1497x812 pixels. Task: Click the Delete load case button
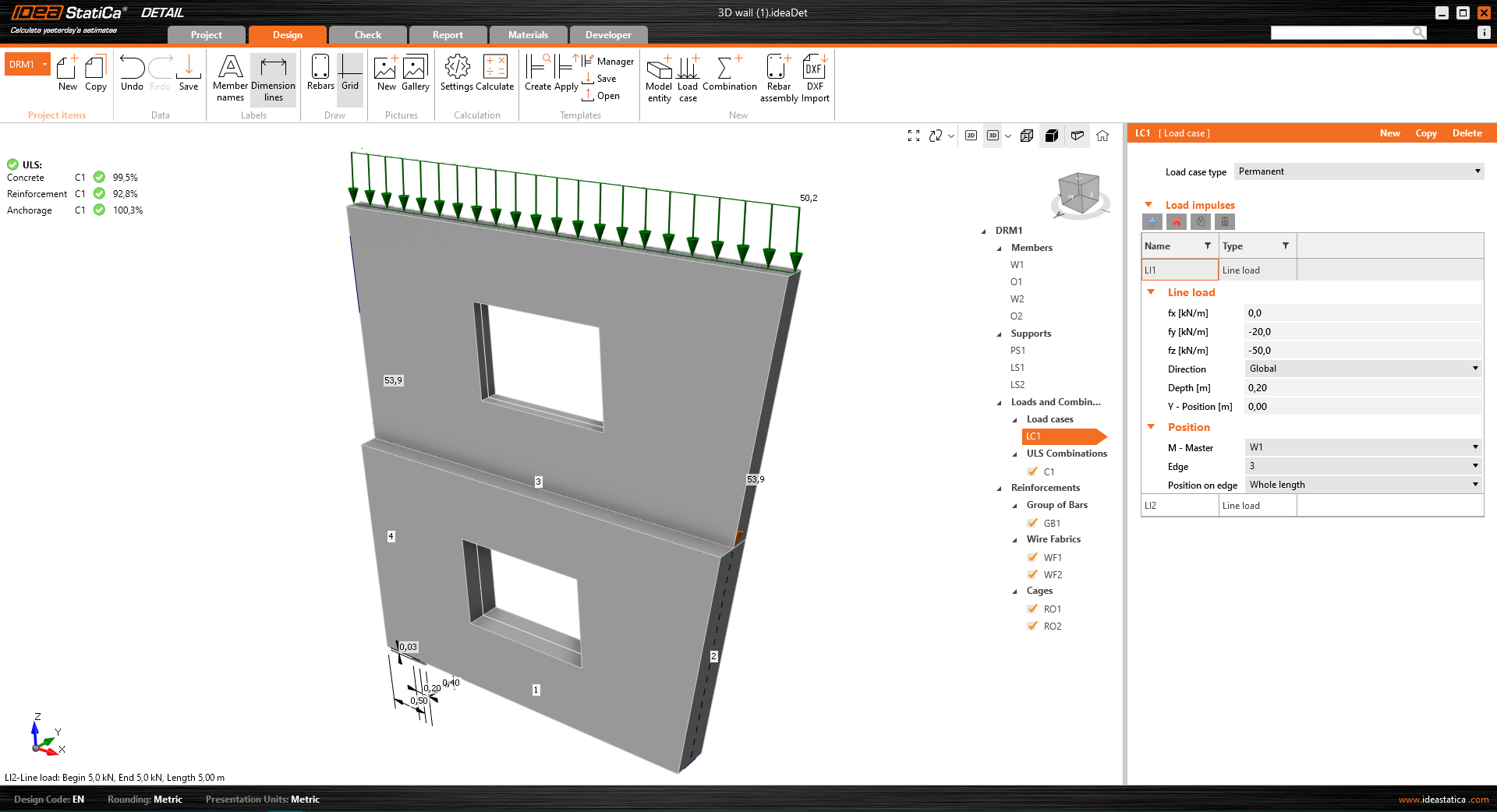[1467, 133]
